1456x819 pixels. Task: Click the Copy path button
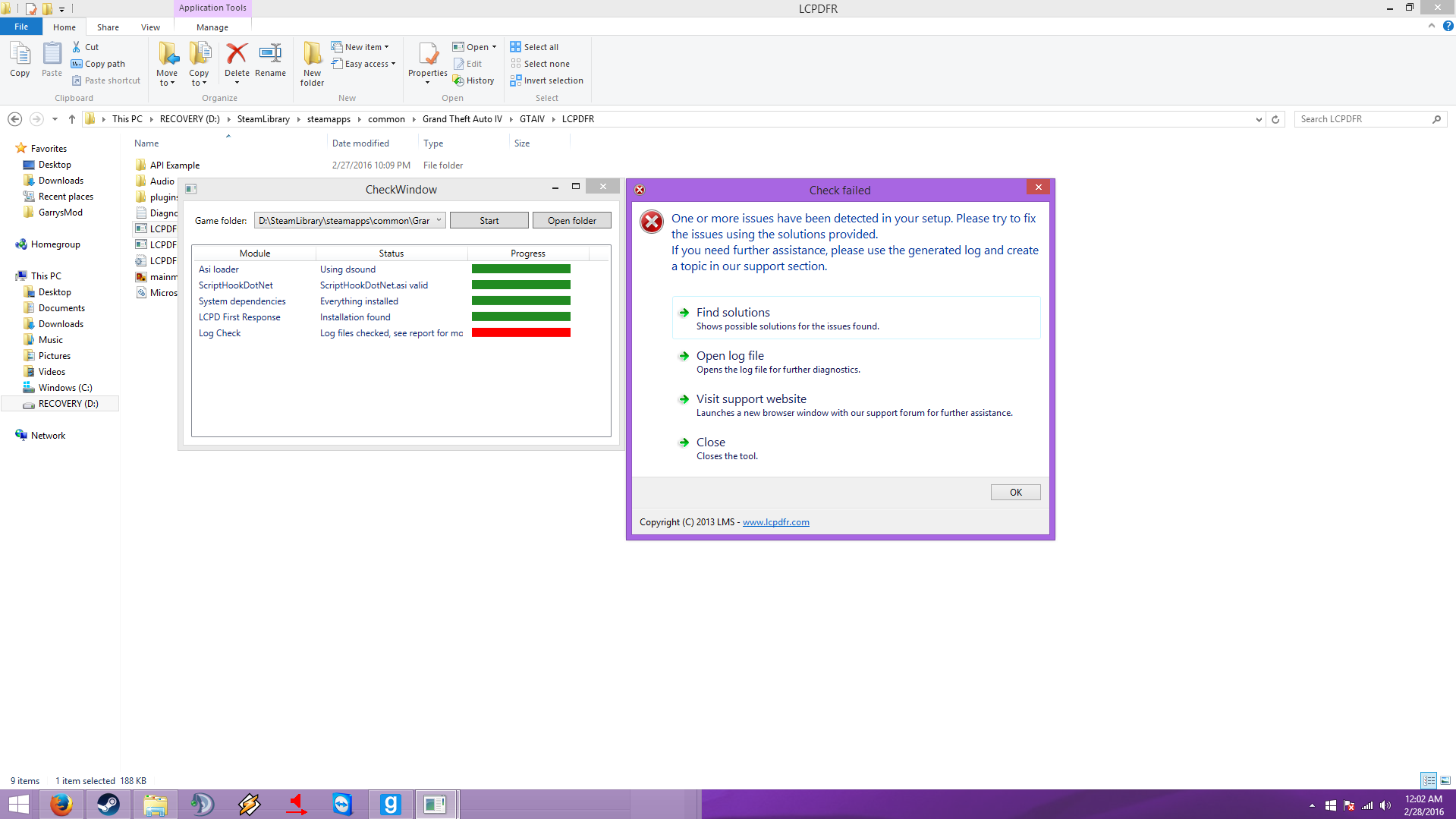coord(99,64)
